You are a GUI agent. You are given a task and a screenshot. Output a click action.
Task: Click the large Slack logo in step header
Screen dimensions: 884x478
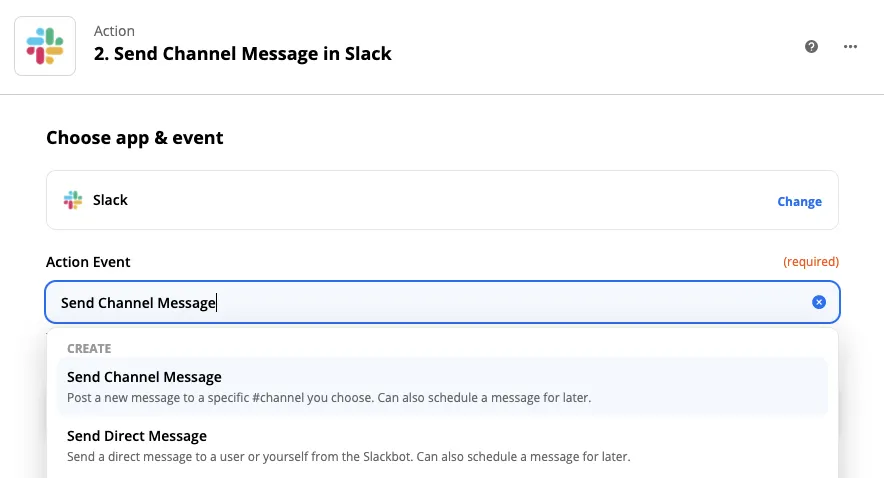click(x=45, y=46)
